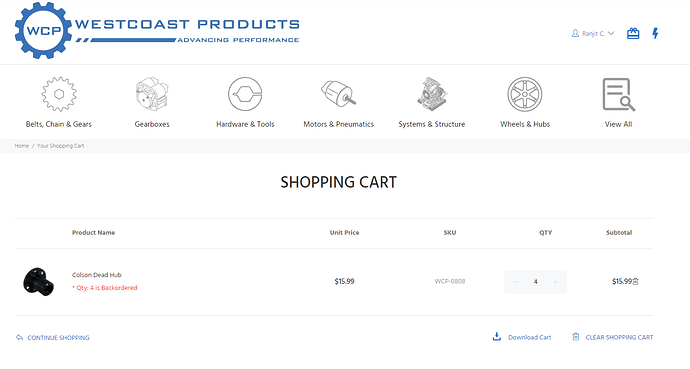Click Clear Shopping Cart
Viewport: 690px width, 369px height.
point(613,337)
